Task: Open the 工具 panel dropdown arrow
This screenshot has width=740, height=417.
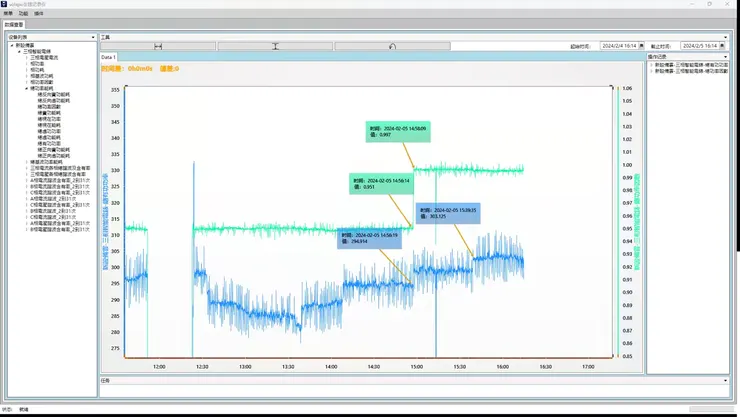Action: 725,37
